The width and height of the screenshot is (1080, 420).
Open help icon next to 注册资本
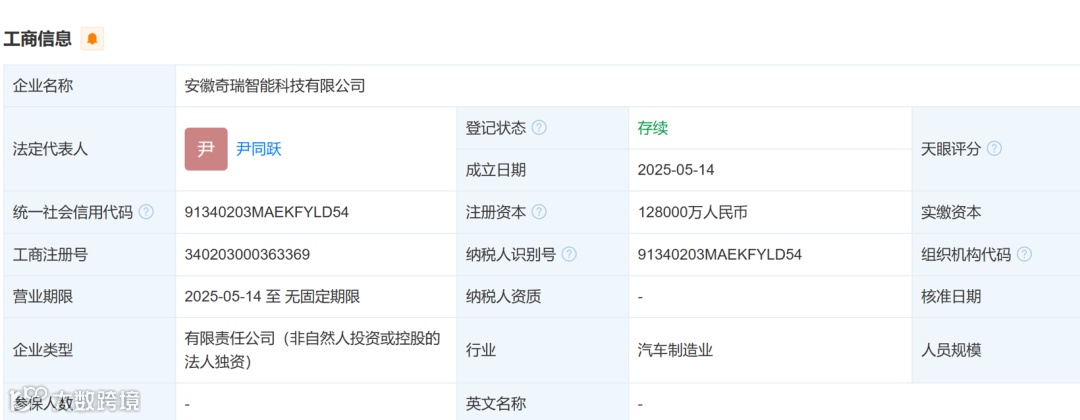(x=539, y=212)
